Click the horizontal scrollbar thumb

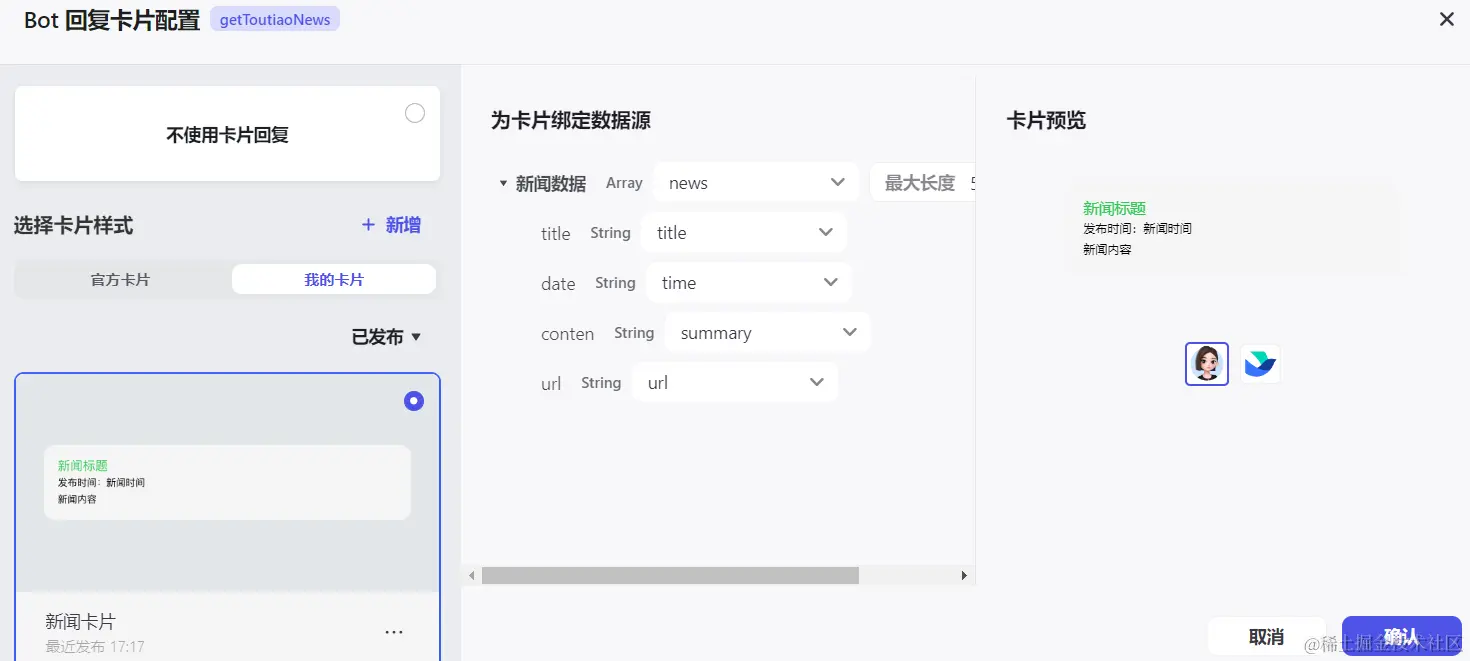point(670,575)
